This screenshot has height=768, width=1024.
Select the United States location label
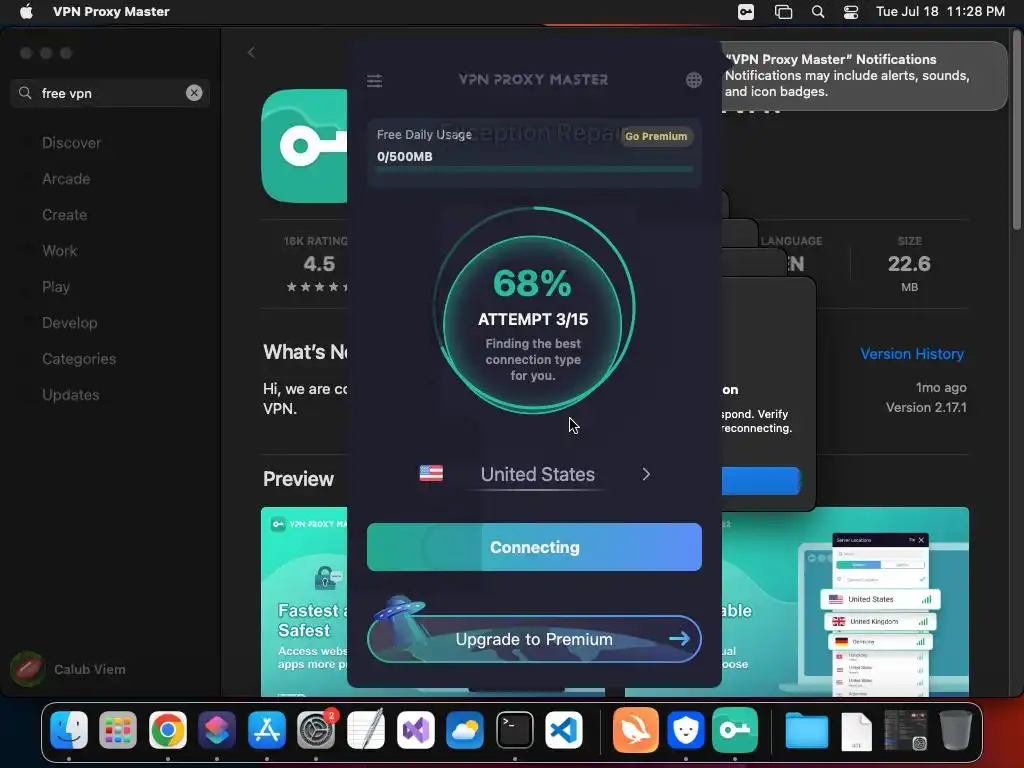[537, 474]
